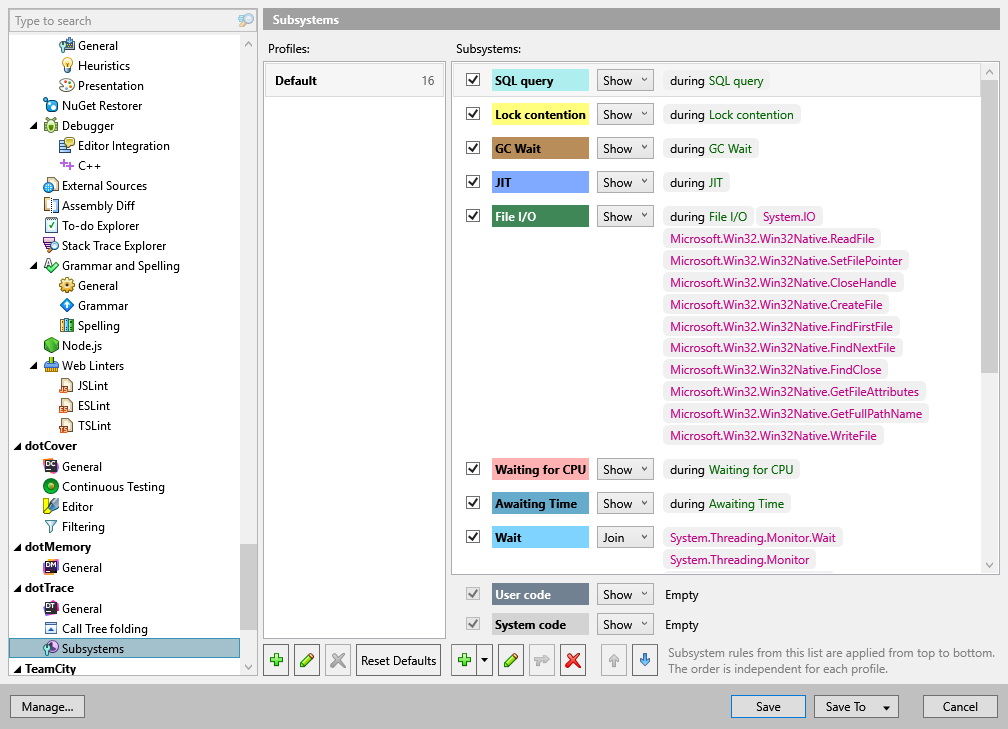Click the File I/O green color label
Image resolution: width=1008 pixels, height=729 pixels.
540,215
